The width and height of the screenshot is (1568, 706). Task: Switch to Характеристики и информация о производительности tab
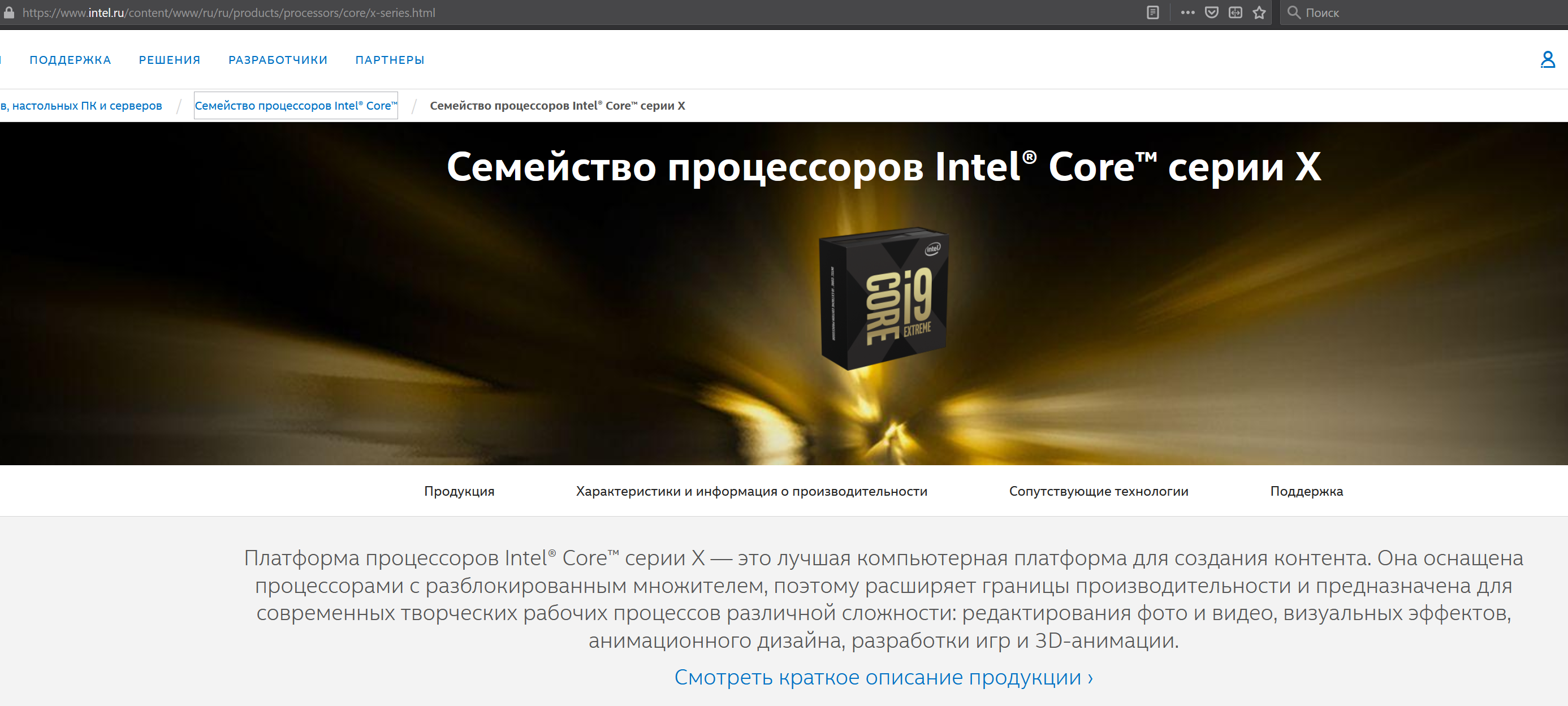[x=751, y=491]
